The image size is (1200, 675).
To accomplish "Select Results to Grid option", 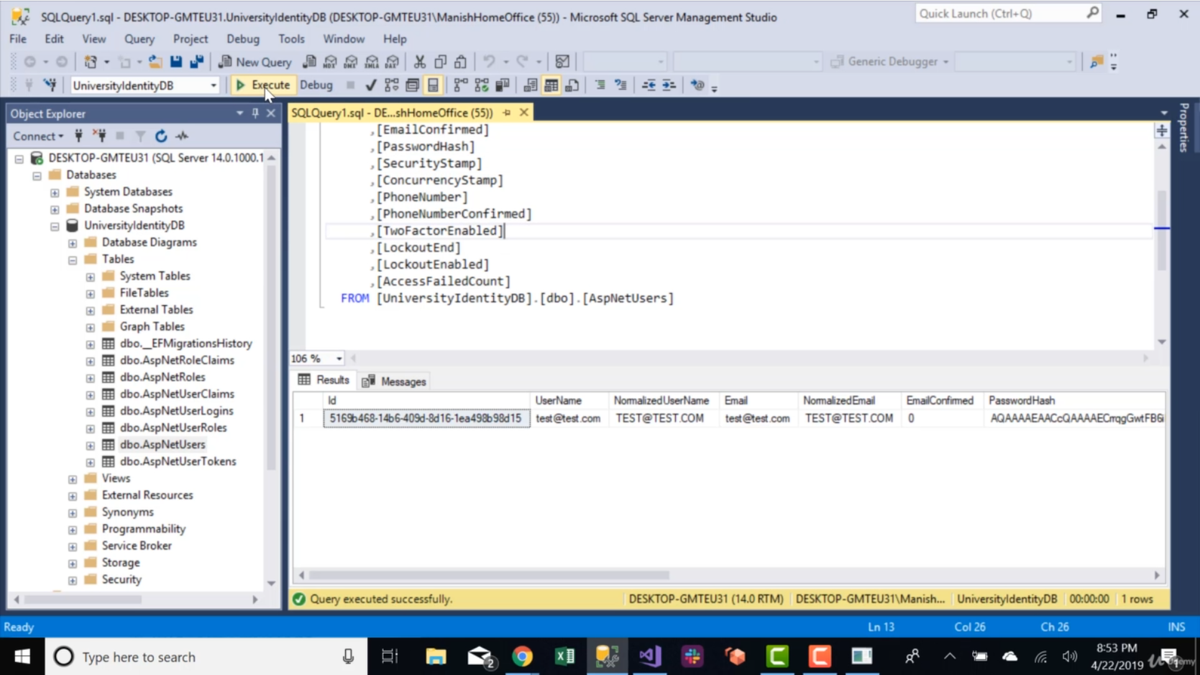I will (x=550, y=85).
